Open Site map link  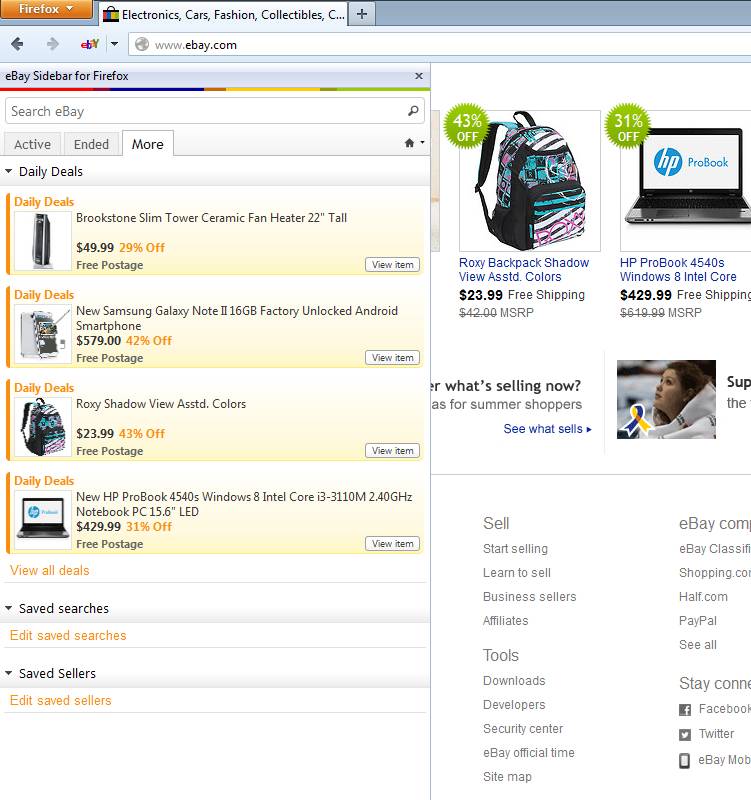pyautogui.click(x=507, y=777)
